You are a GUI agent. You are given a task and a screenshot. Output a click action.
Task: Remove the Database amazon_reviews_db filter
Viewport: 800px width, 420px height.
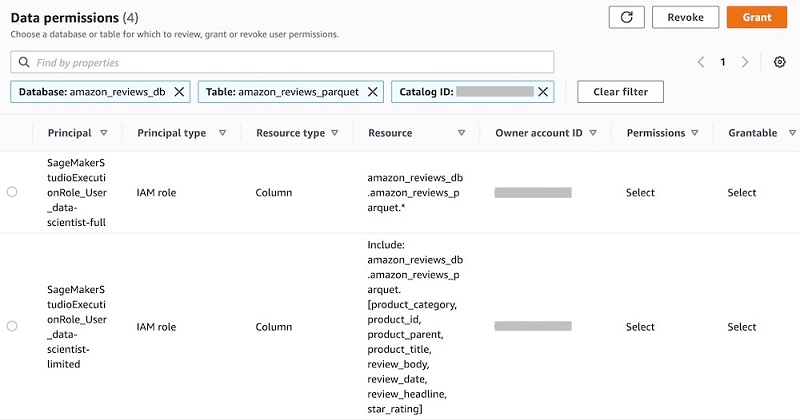pyautogui.click(x=179, y=92)
